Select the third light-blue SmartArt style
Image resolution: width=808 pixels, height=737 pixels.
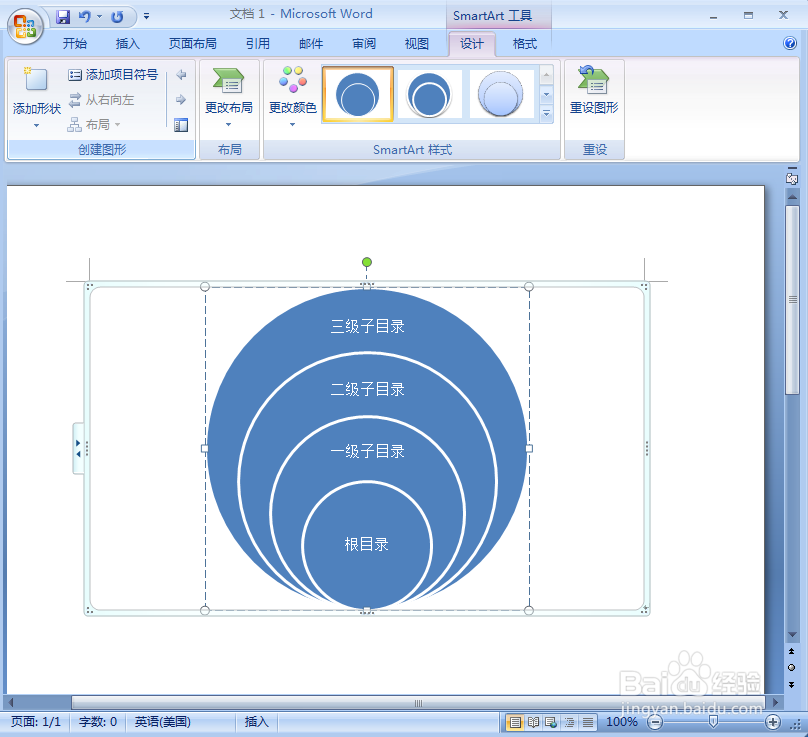[500, 94]
